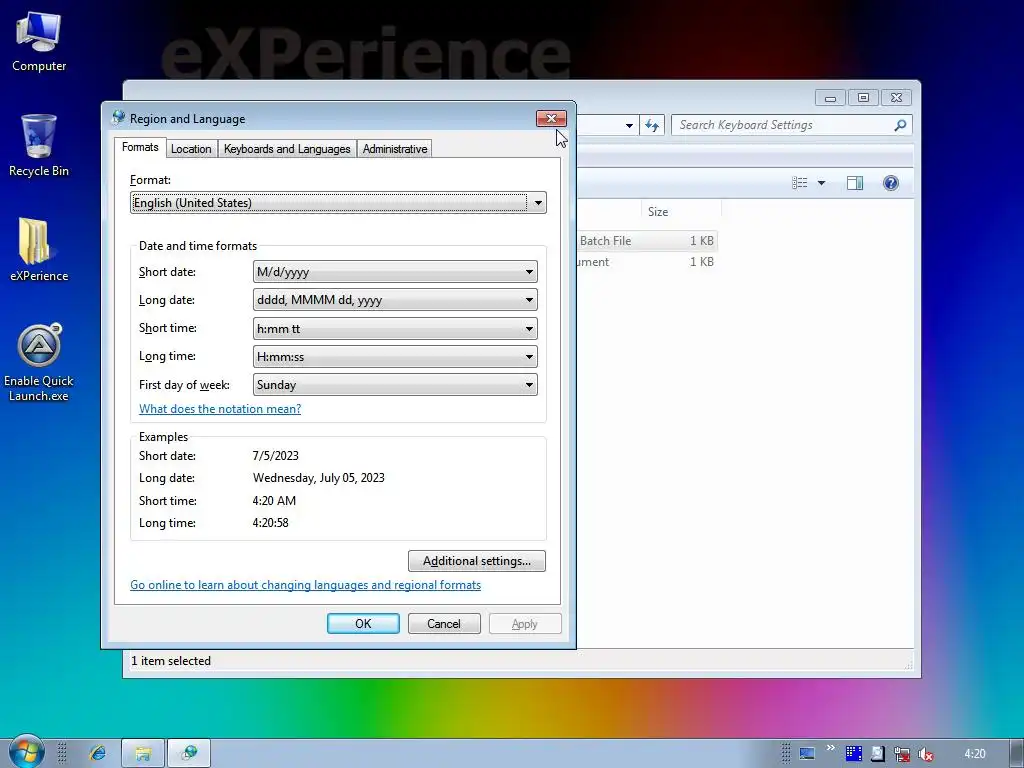Click the 4:20:58 long time example
This screenshot has width=1024, height=768.
pos(270,523)
